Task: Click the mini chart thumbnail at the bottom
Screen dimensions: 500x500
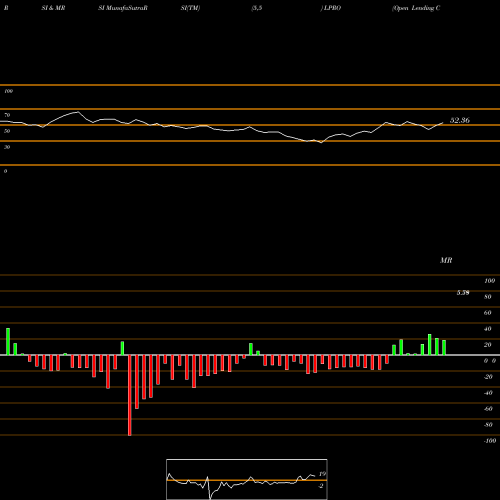Action: tap(247, 479)
